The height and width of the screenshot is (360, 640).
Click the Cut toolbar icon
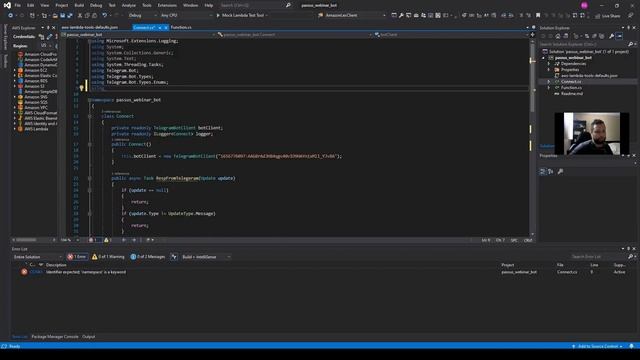click(x=80, y=16)
